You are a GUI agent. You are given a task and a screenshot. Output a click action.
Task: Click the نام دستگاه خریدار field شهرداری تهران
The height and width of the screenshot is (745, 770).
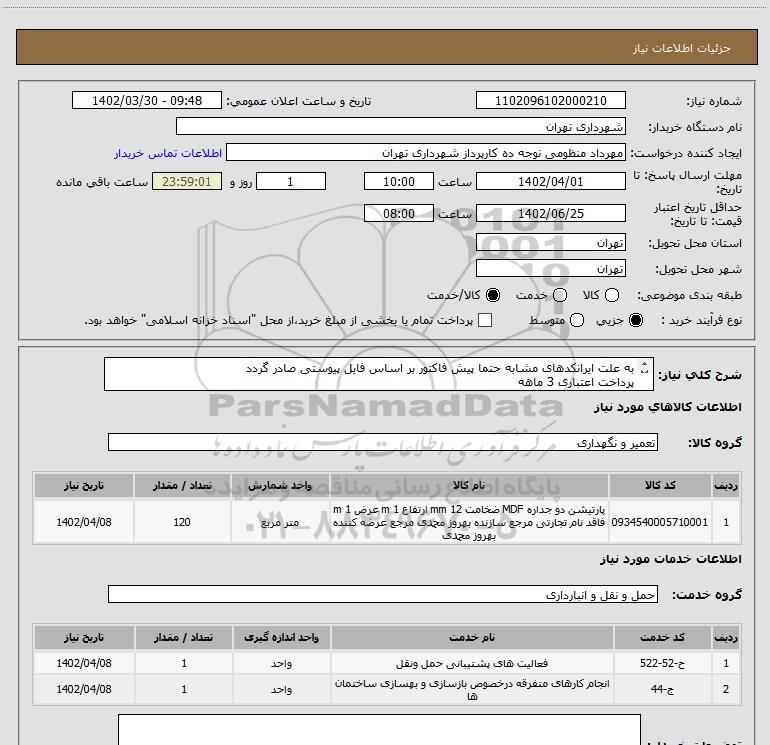[x=401, y=127]
